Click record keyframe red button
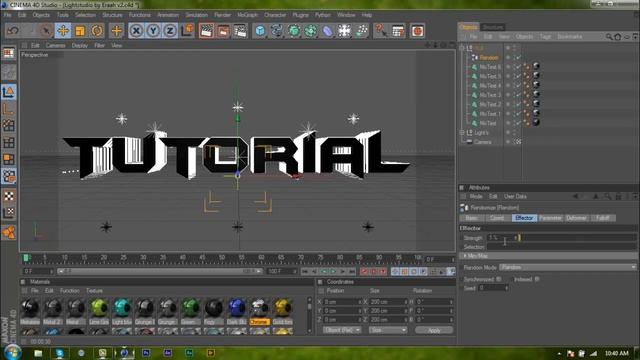The image size is (640, 360). click(x=364, y=271)
